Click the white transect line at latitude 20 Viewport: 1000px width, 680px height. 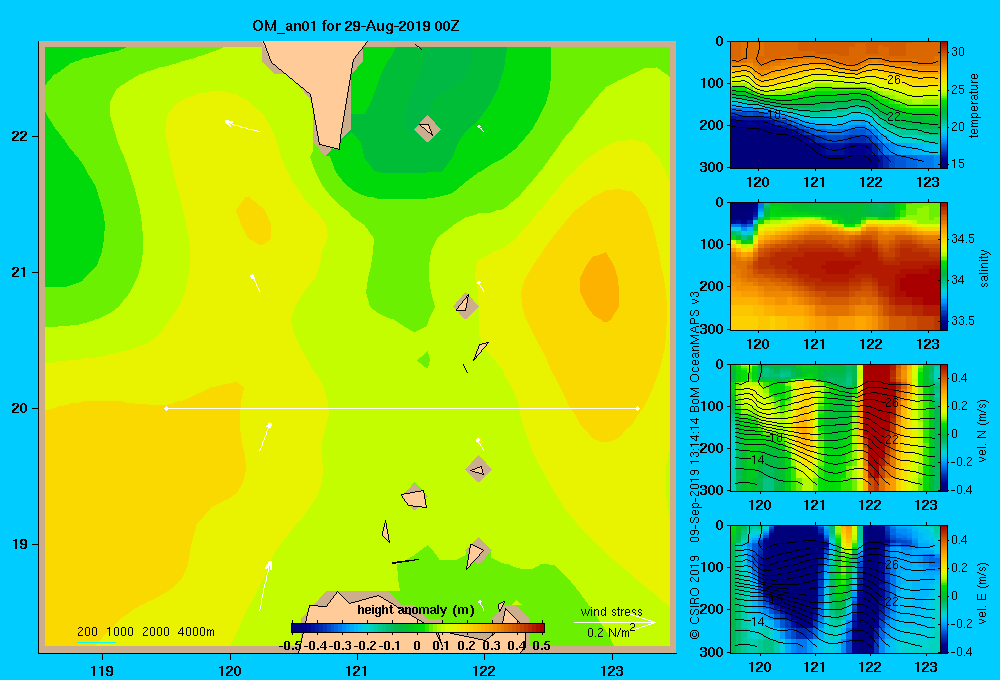pos(402,408)
